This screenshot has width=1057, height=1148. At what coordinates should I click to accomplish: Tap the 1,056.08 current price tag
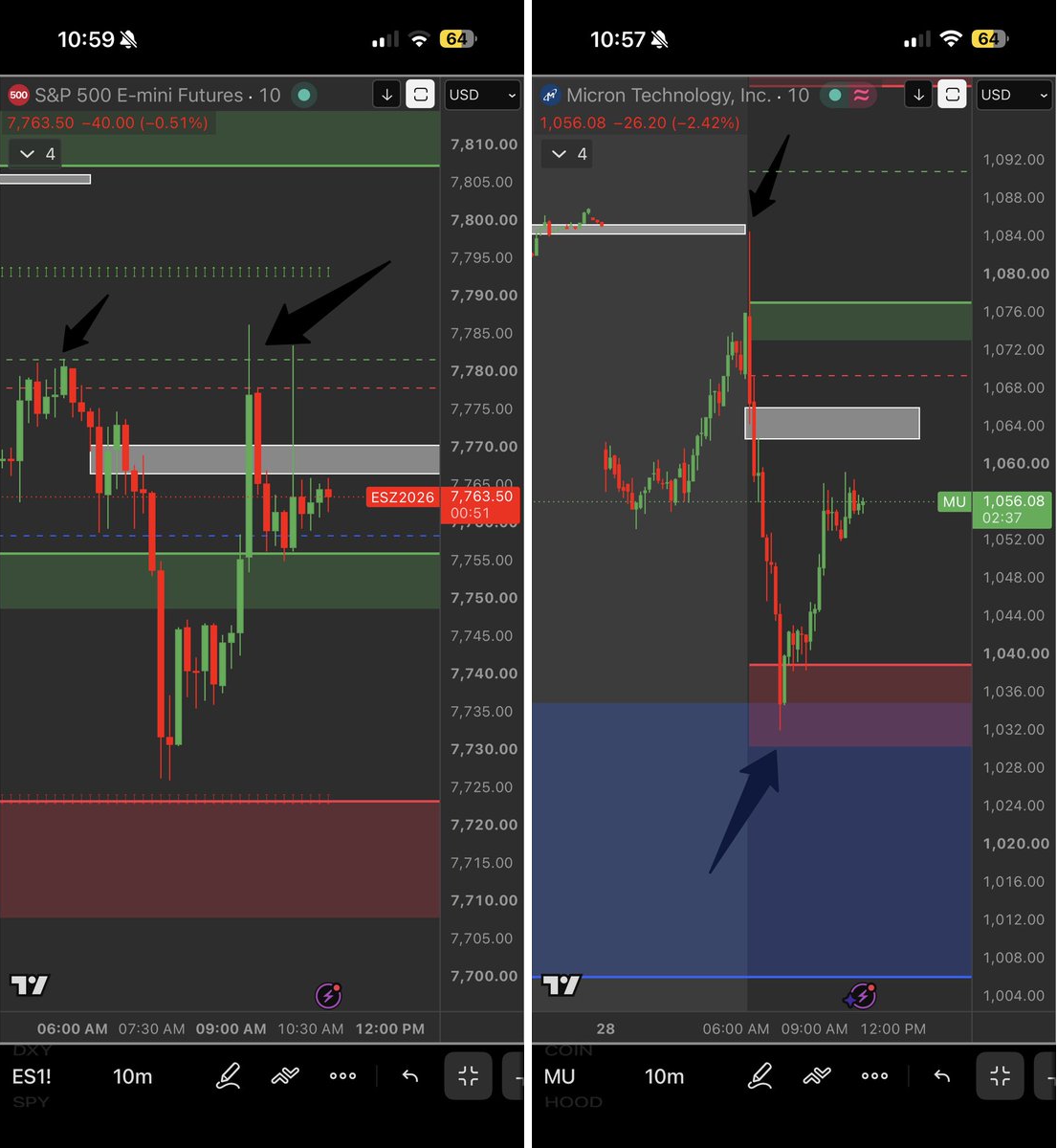[x=1014, y=510]
